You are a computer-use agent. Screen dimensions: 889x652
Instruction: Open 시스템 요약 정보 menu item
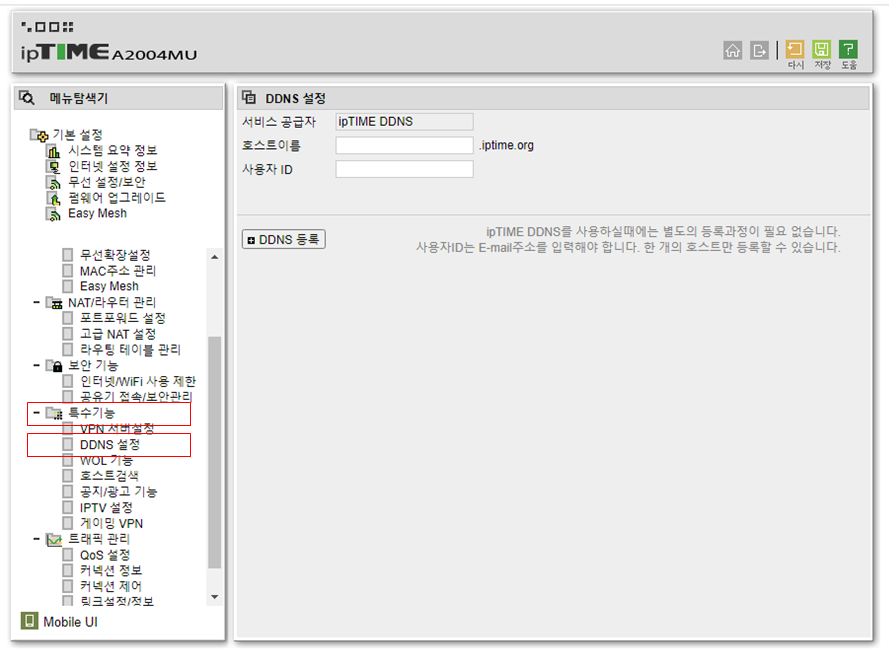(x=113, y=150)
